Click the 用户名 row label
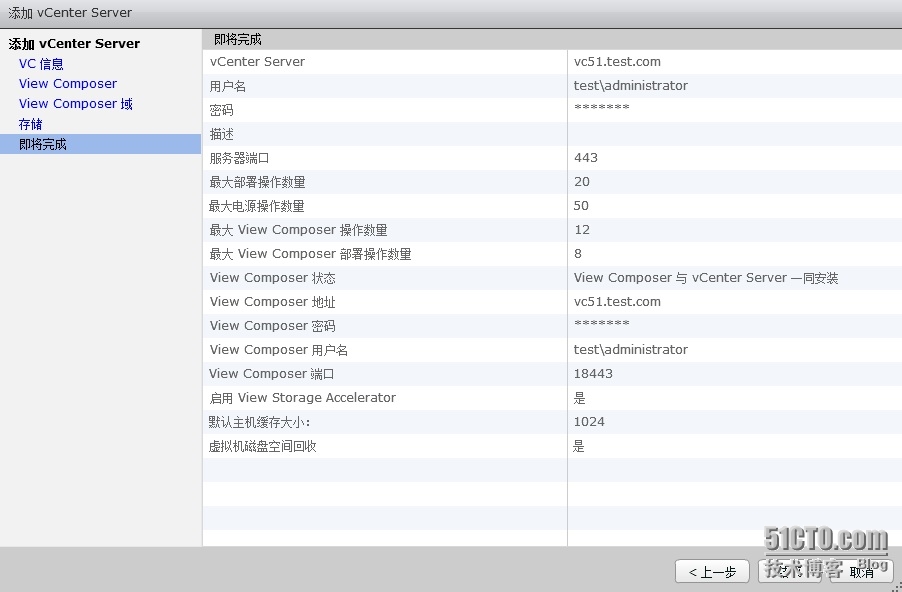The height and width of the screenshot is (592, 902). pos(228,86)
